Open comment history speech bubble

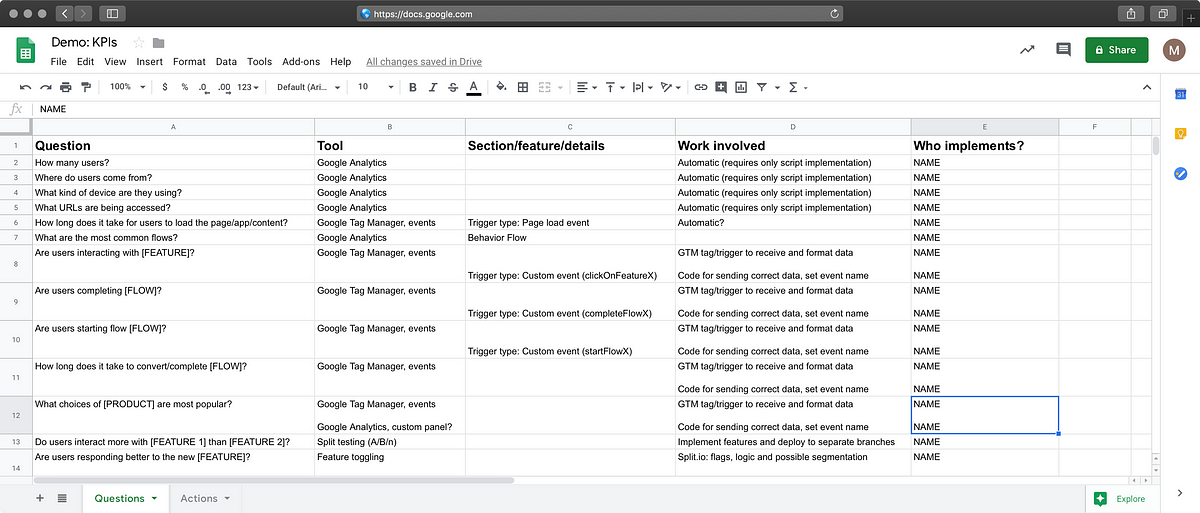(x=1063, y=49)
